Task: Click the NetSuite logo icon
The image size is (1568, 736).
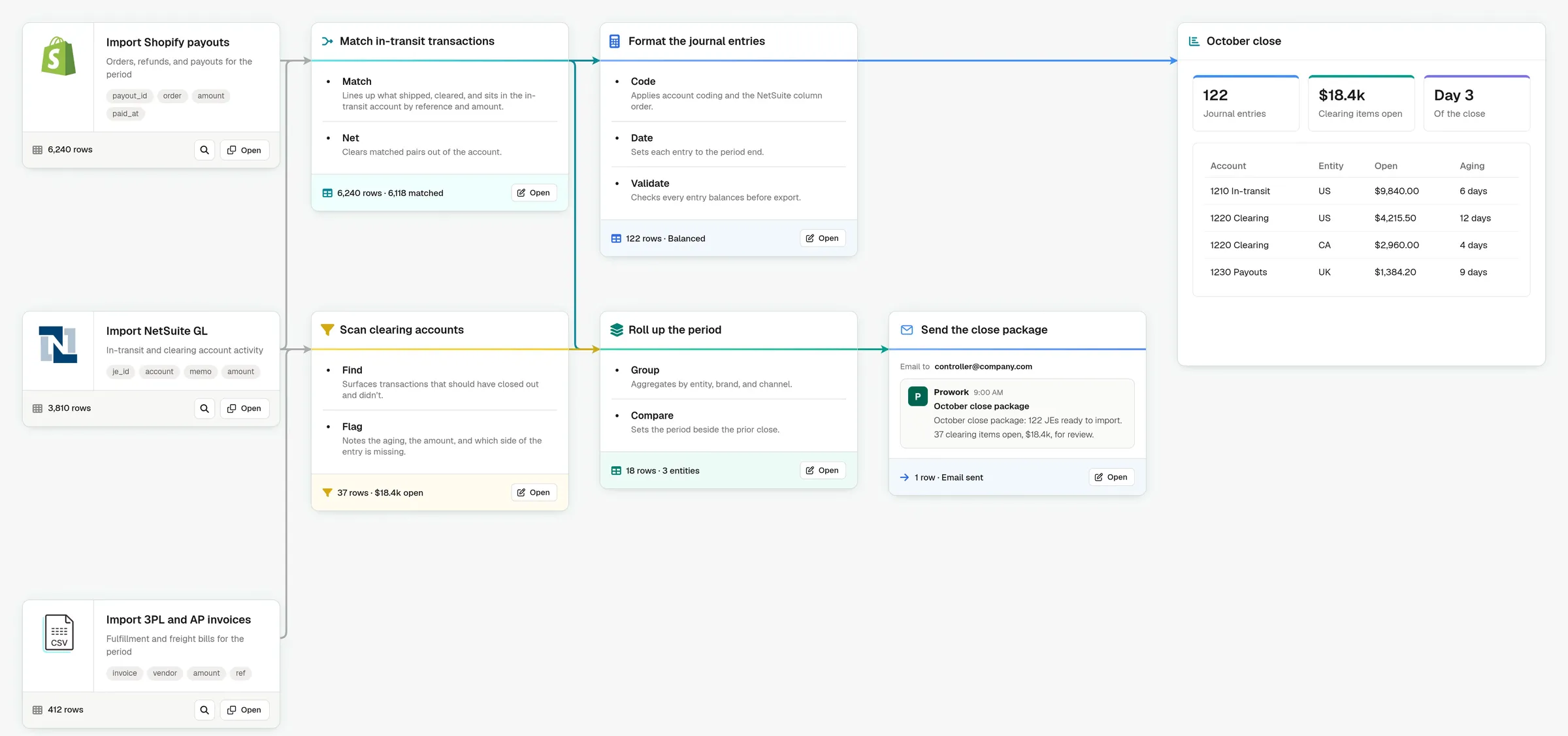Action: click(x=58, y=344)
